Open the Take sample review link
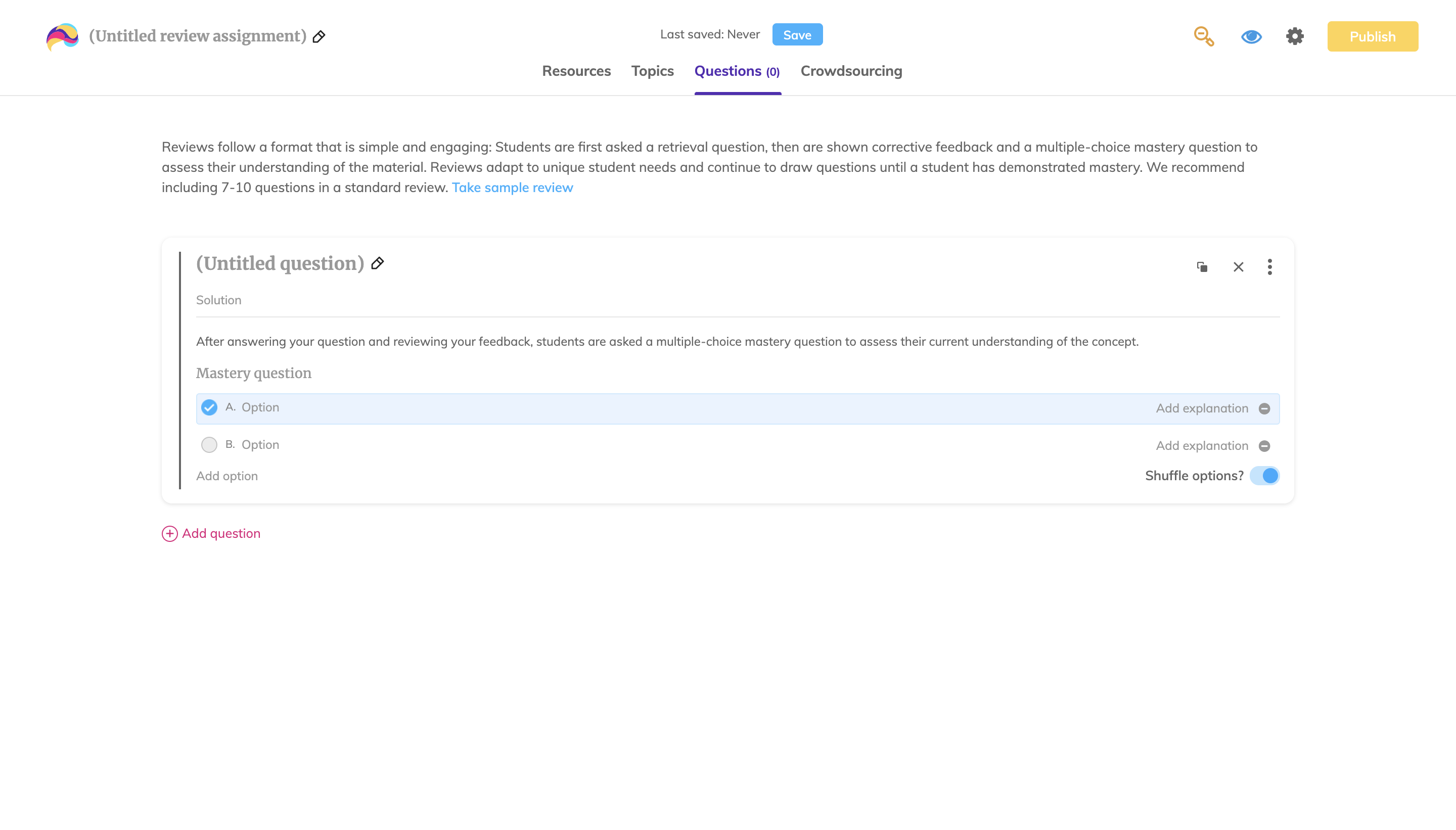Screen dimensions: 1456x830 [x=512, y=188]
